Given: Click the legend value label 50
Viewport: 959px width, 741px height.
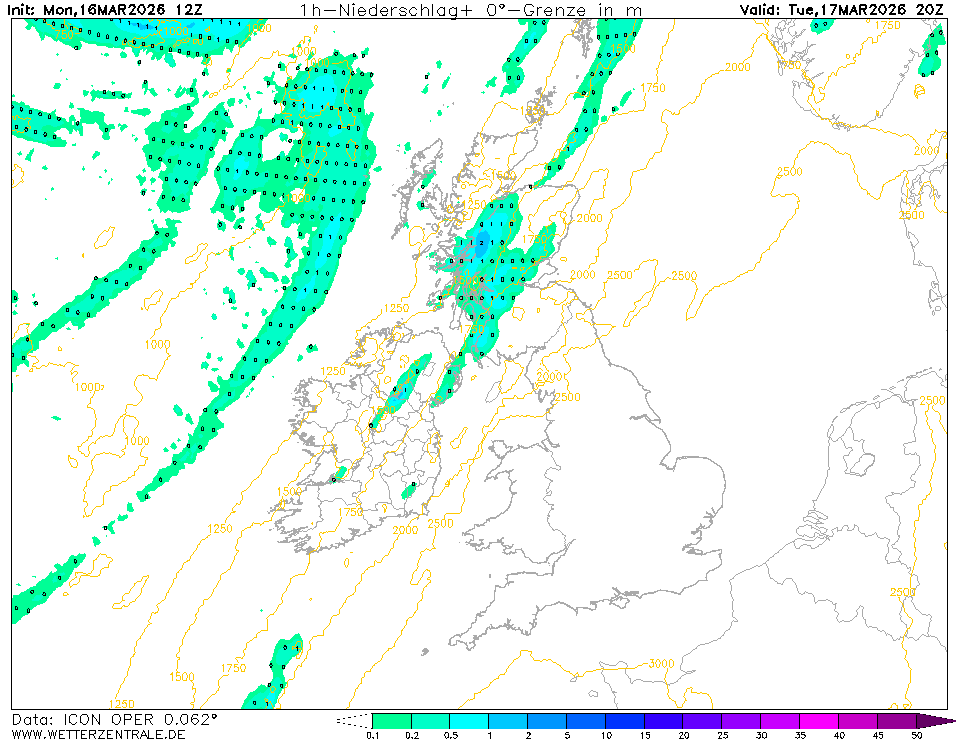Looking at the screenshot, I should pyautogui.click(x=916, y=735).
